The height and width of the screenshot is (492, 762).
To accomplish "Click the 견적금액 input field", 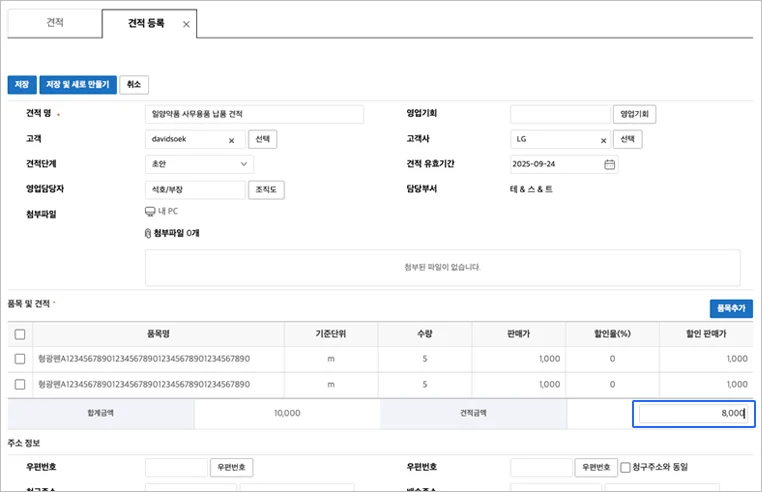I will tap(694, 413).
